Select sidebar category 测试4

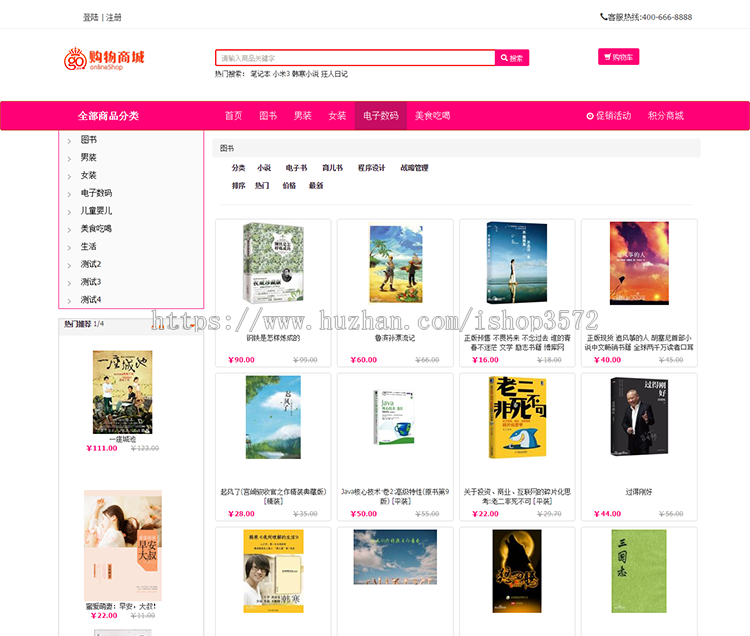coord(91,300)
